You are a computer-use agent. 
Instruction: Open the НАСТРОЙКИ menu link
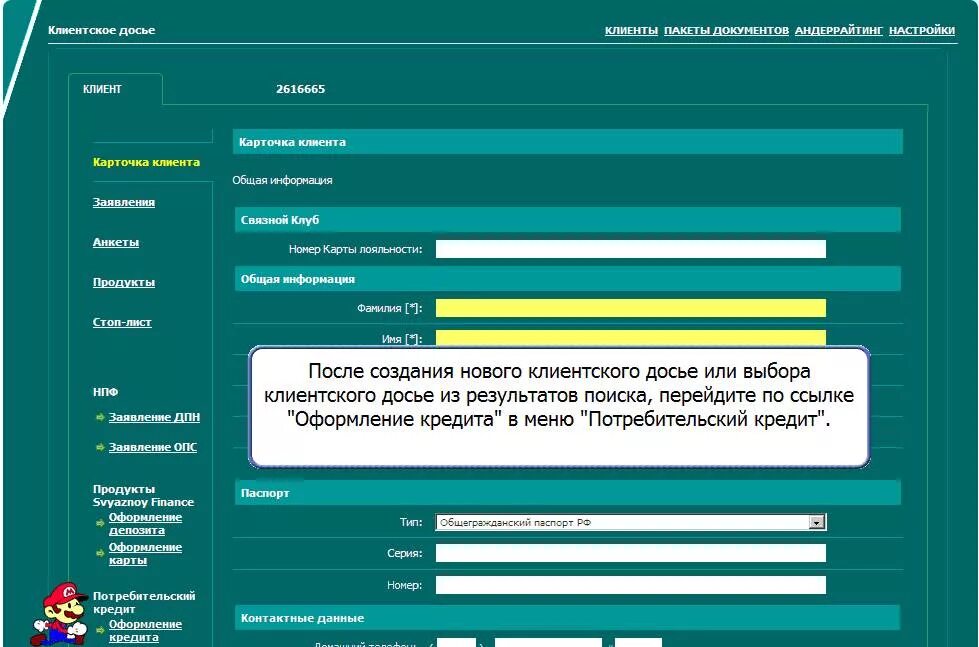tap(922, 30)
